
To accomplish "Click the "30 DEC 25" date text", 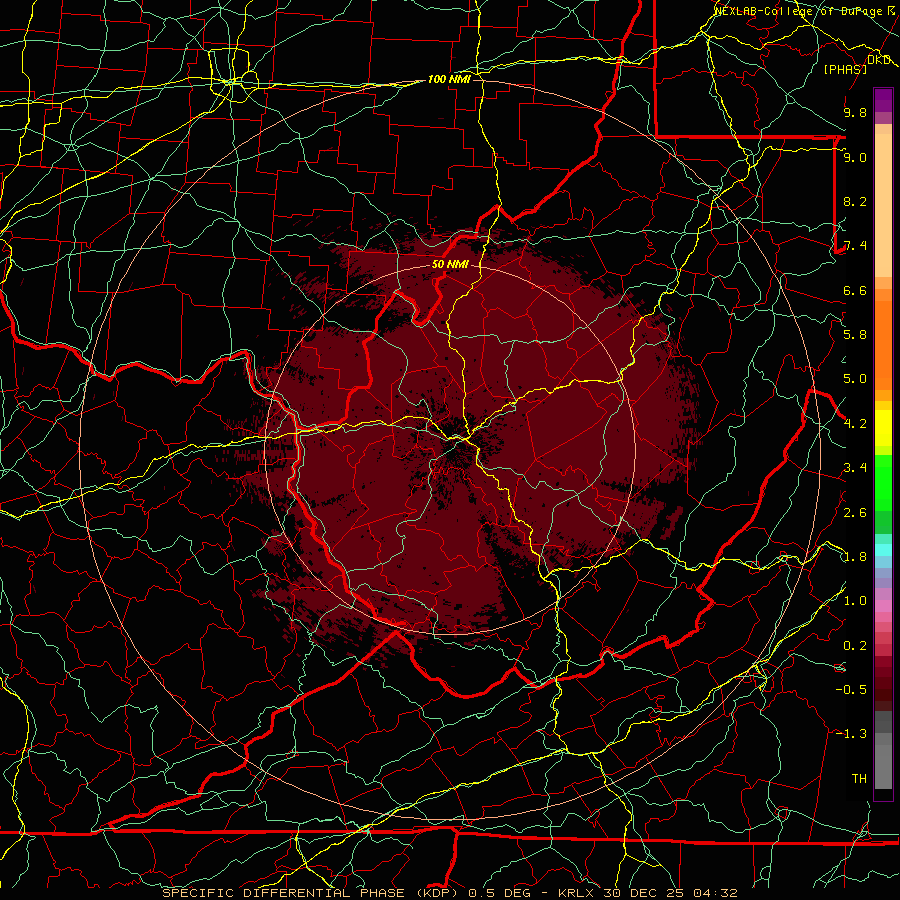I will 645,893.
